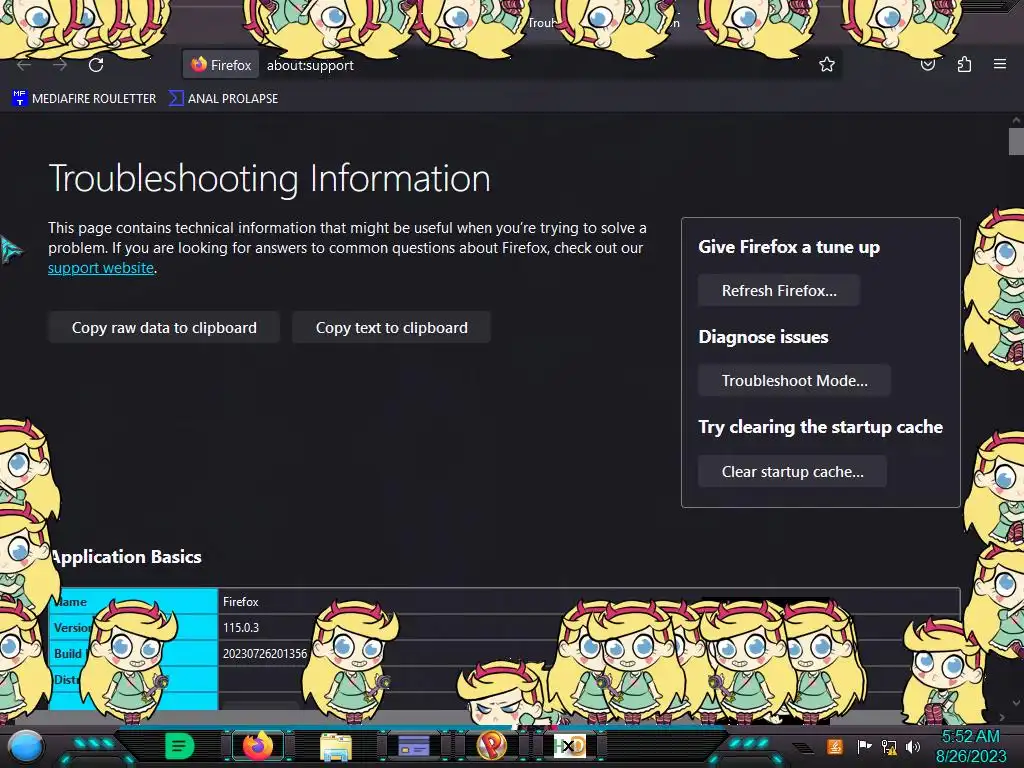Click the Firefox taskbar icon
1024x768 pixels.
(257, 746)
